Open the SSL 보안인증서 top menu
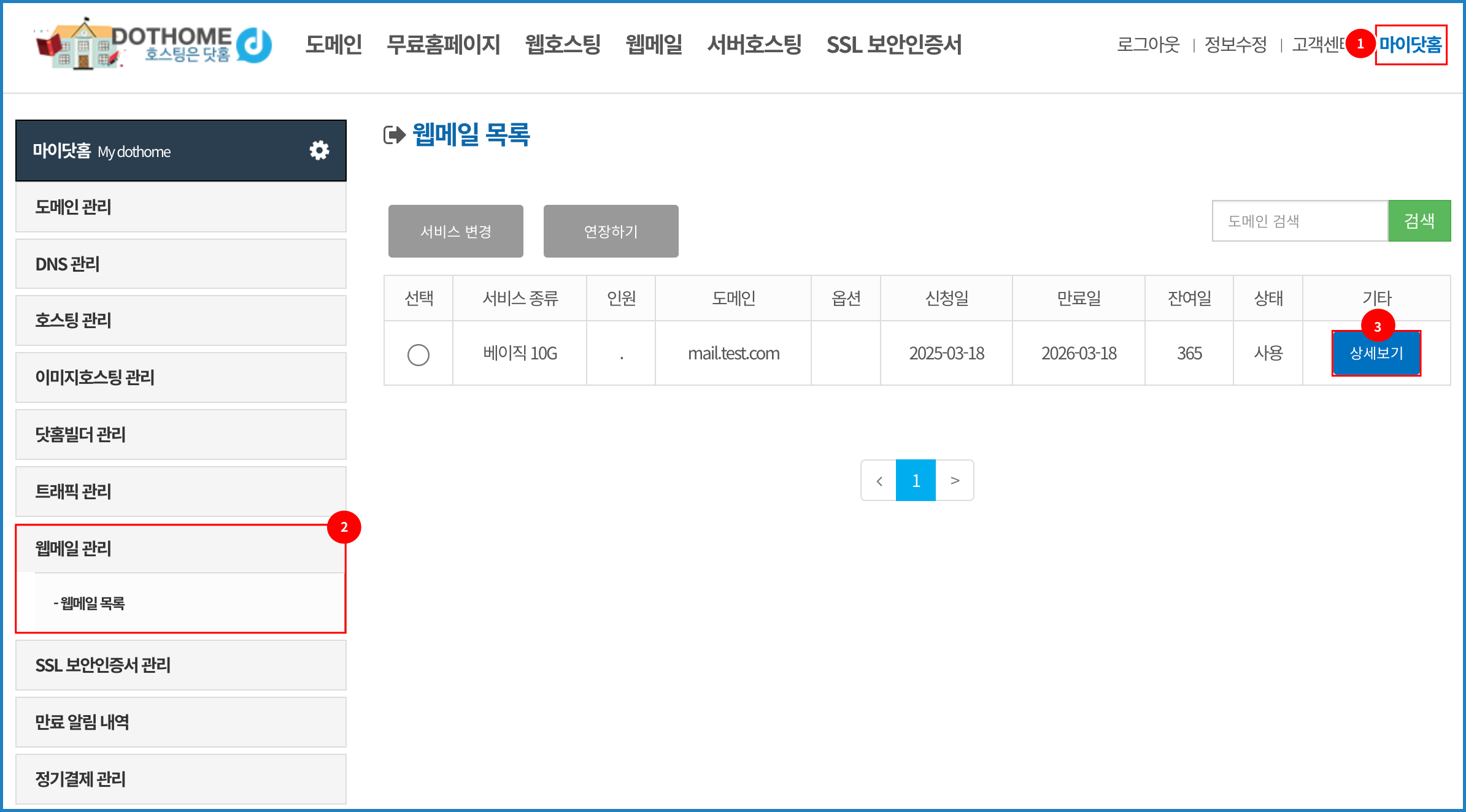1466x812 pixels. (x=893, y=45)
